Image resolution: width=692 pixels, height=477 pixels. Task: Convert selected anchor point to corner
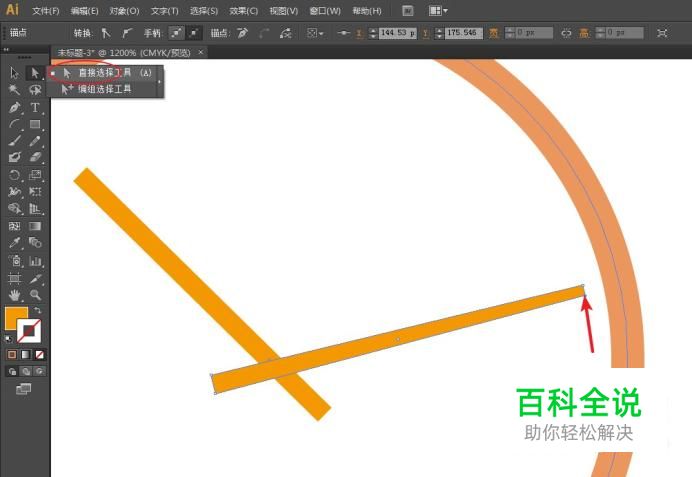[x=105, y=33]
